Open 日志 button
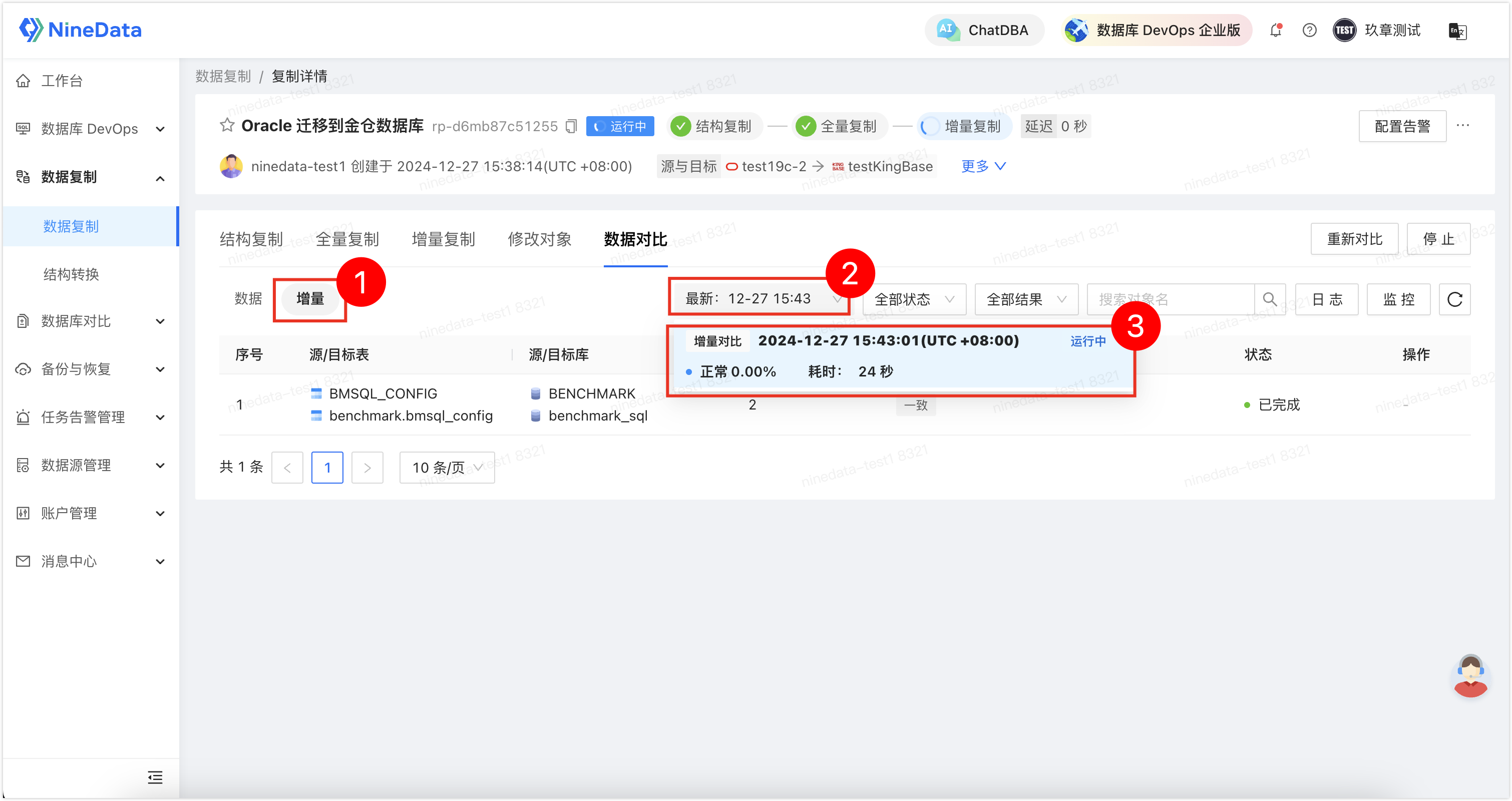Viewport: 1512px width, 801px height. (1327, 299)
